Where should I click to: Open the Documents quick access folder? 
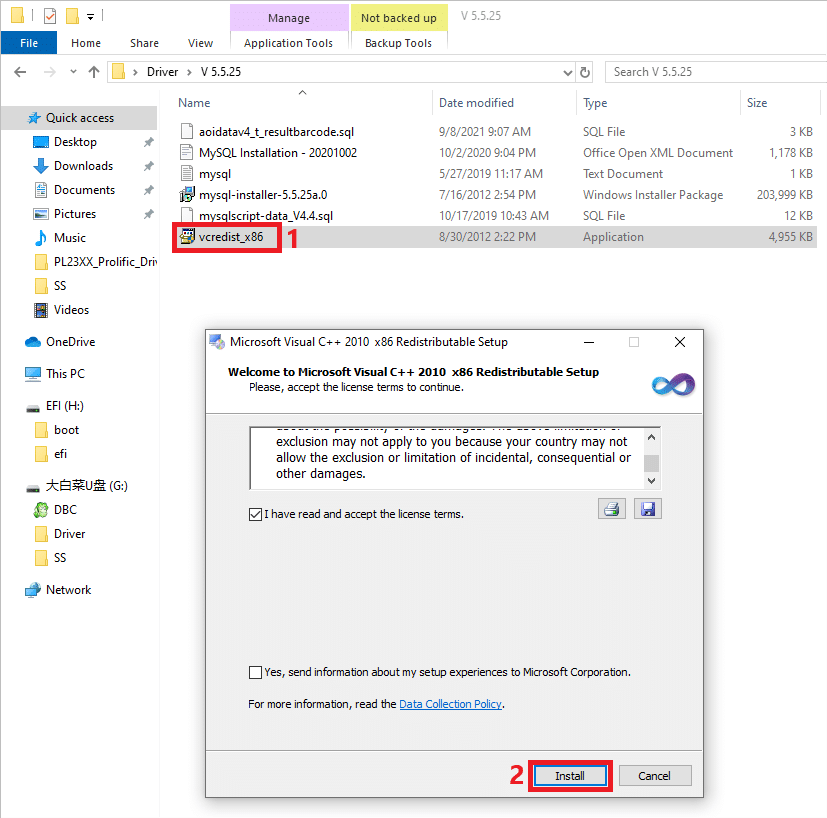tap(74, 190)
